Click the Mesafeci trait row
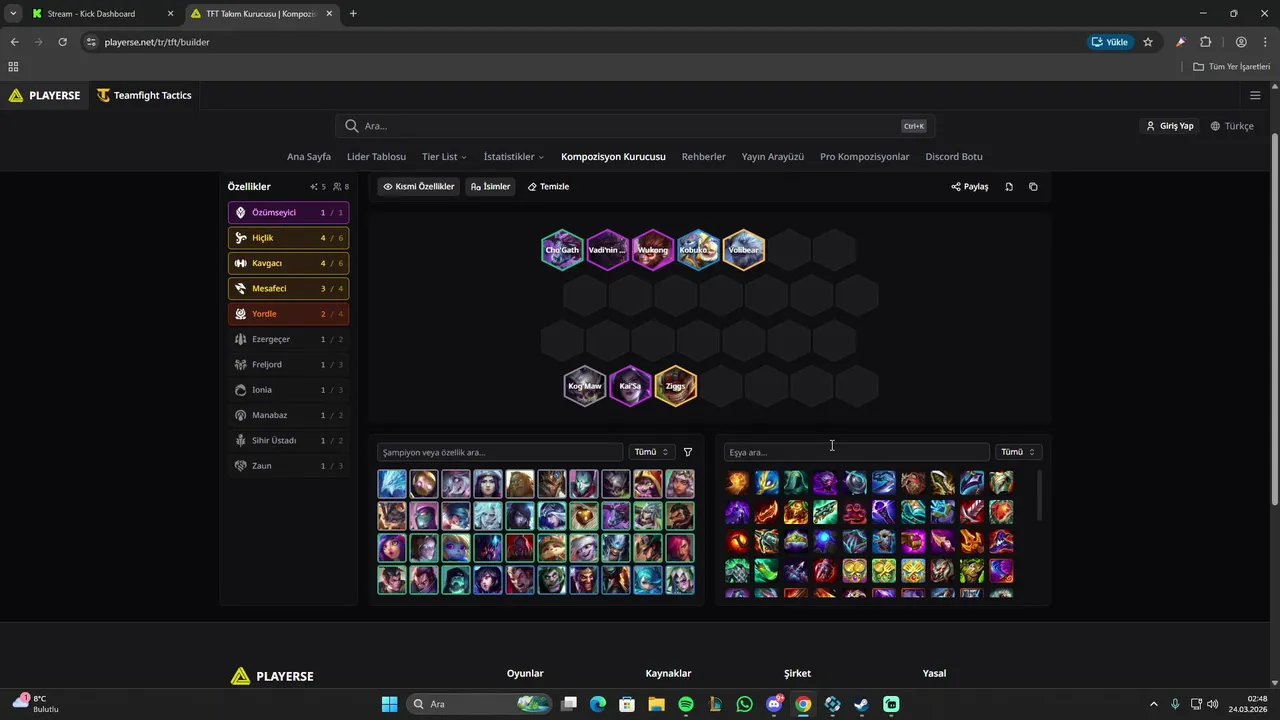 (289, 289)
